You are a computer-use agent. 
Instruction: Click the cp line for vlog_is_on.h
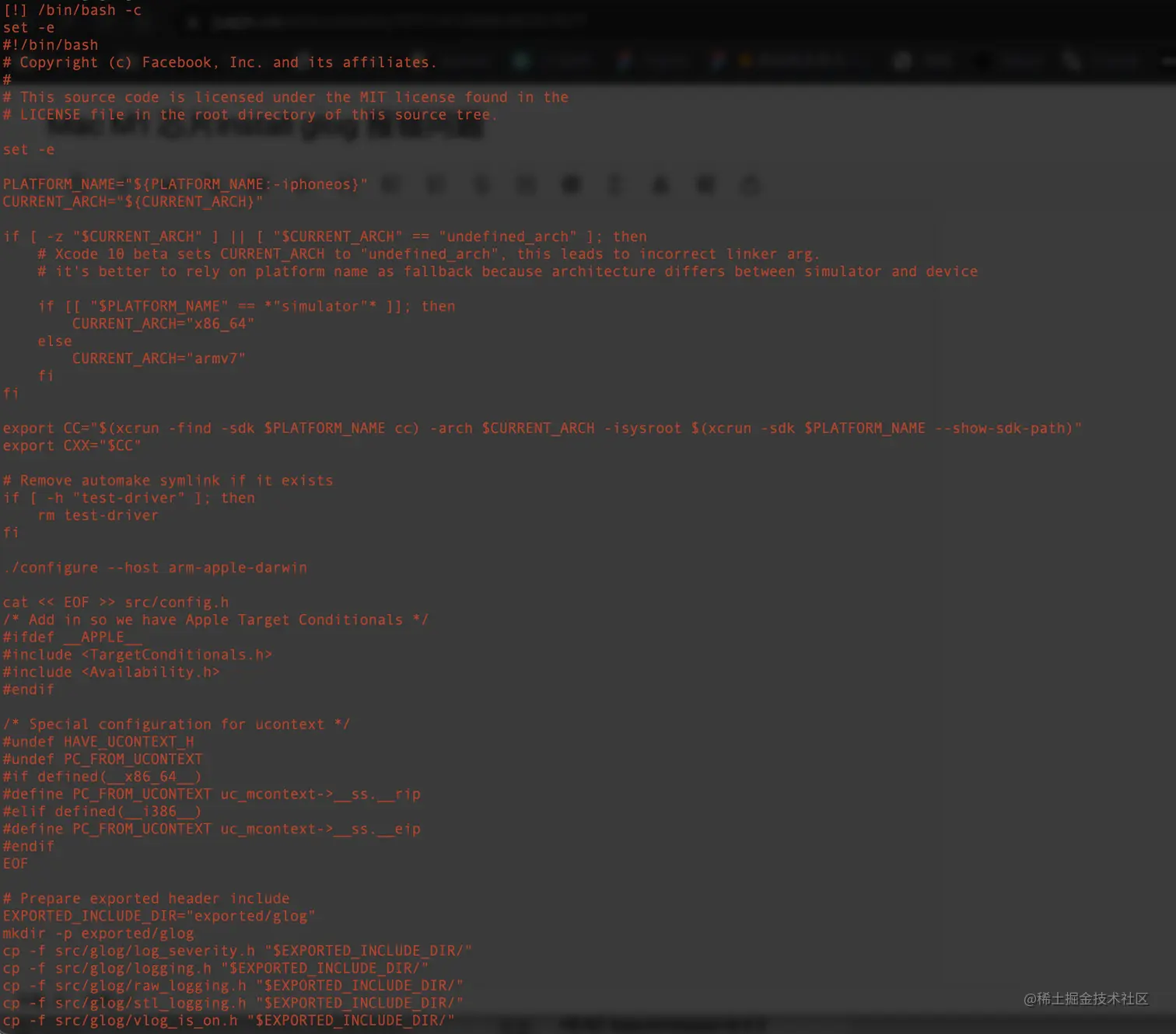229,1021
